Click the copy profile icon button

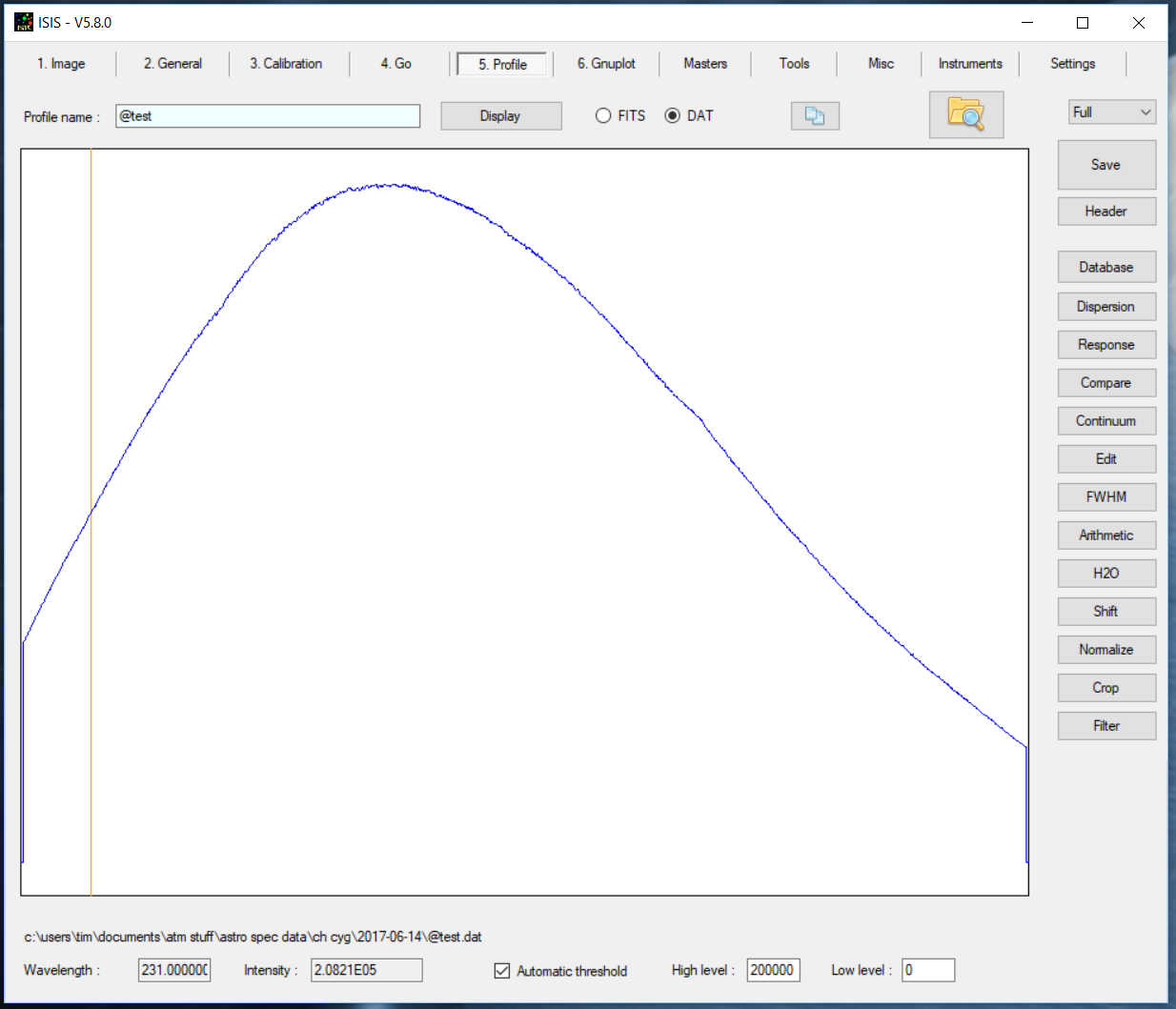pyautogui.click(x=815, y=116)
